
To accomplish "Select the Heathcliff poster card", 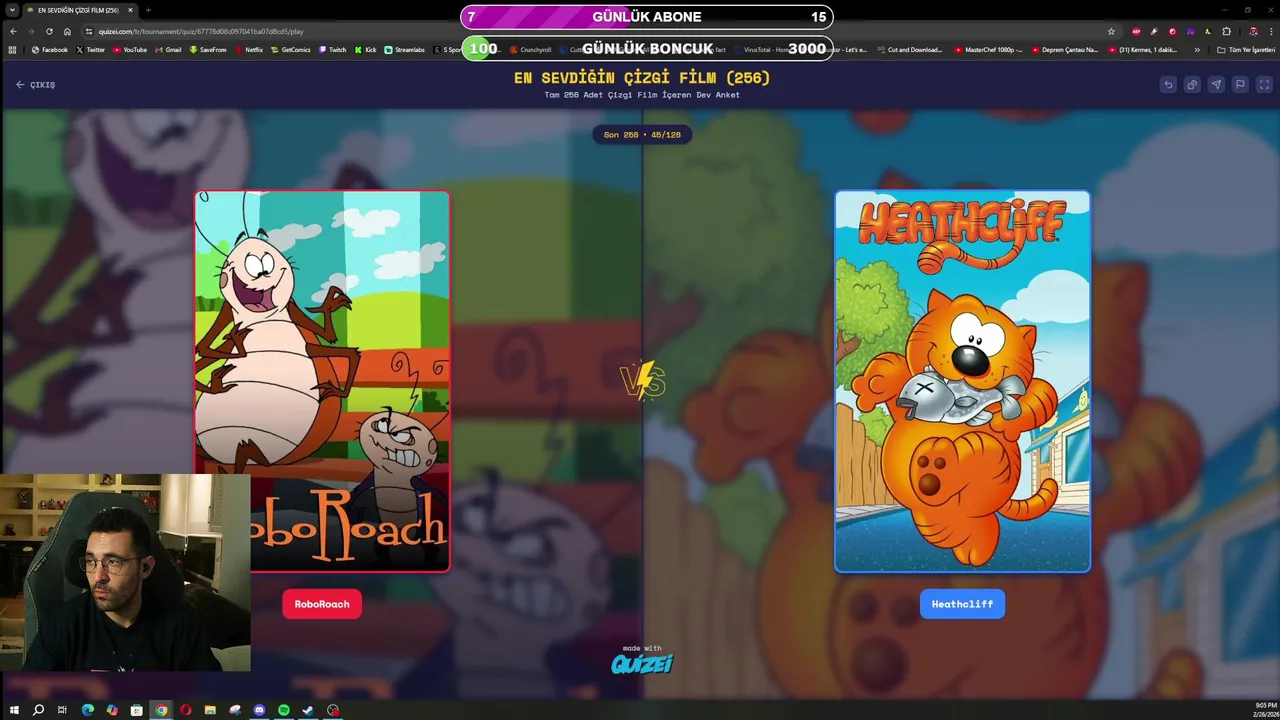I will coord(962,381).
